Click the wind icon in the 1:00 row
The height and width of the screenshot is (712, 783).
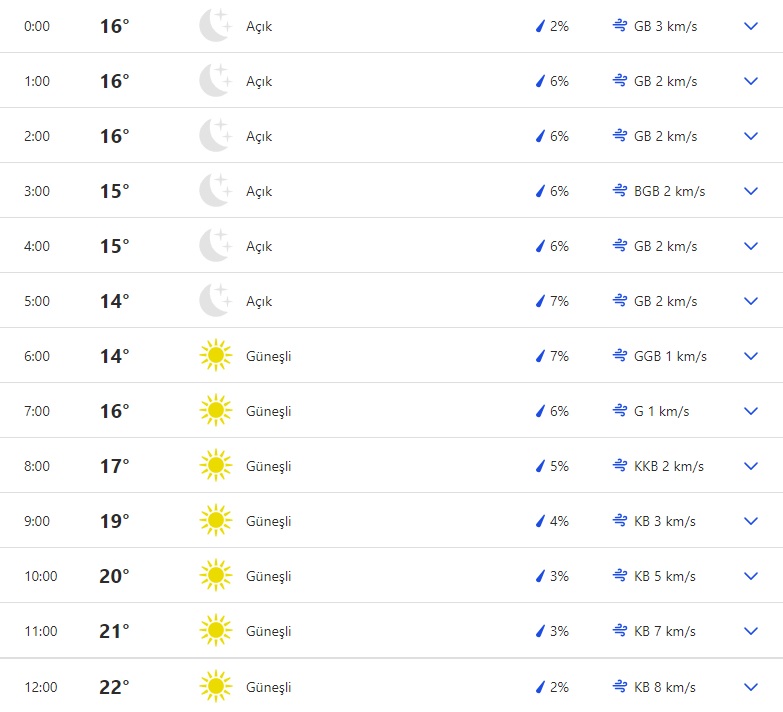[x=620, y=81]
